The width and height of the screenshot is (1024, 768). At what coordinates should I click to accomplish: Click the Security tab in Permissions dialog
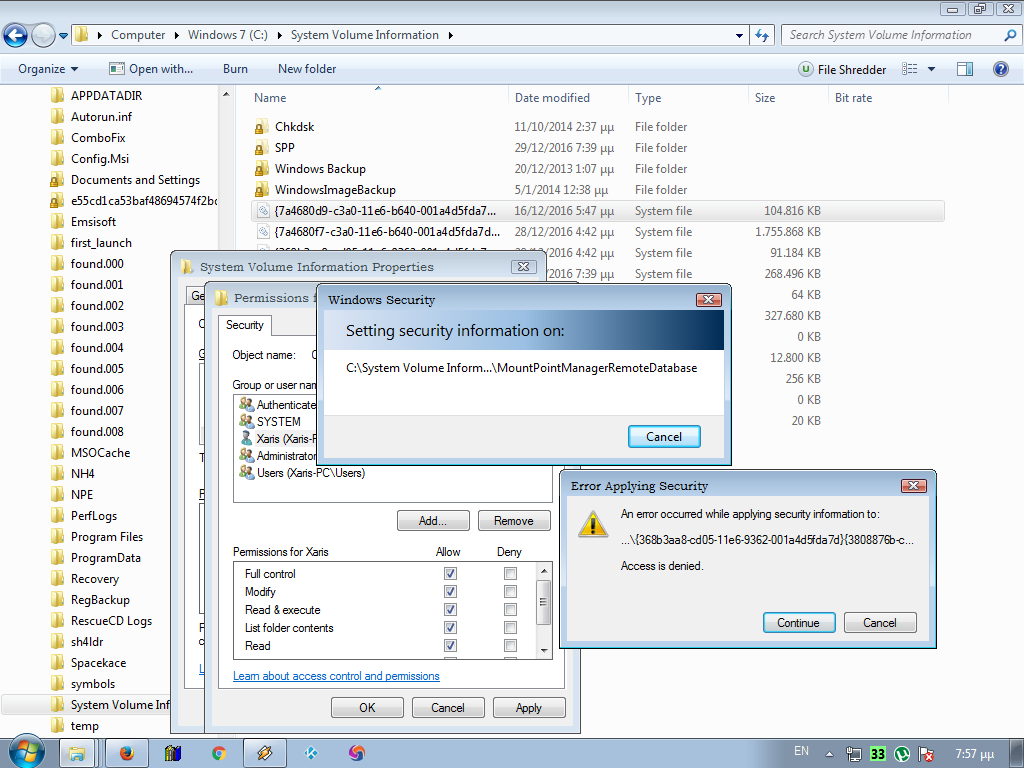(245, 325)
